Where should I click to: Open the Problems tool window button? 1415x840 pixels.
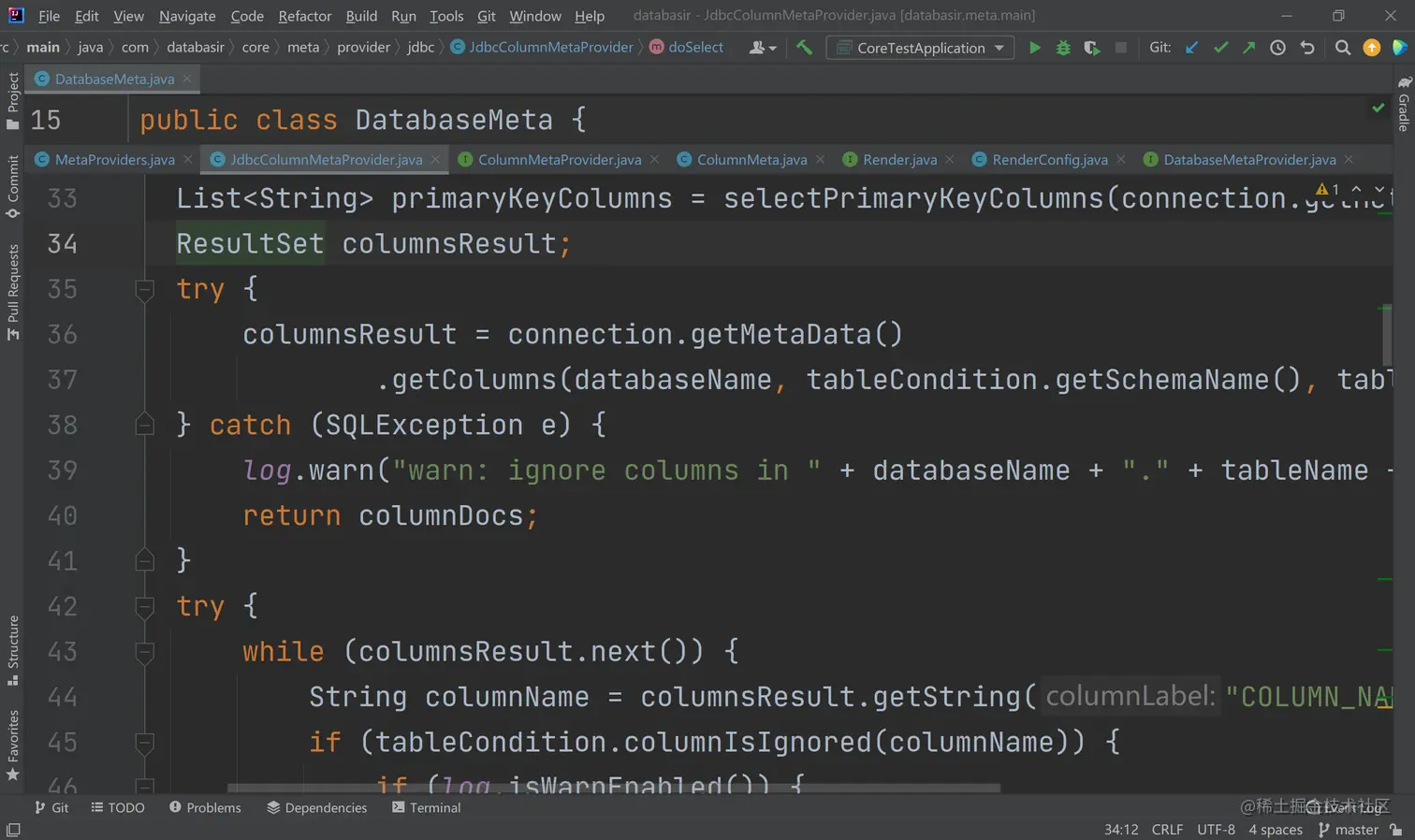click(x=205, y=807)
